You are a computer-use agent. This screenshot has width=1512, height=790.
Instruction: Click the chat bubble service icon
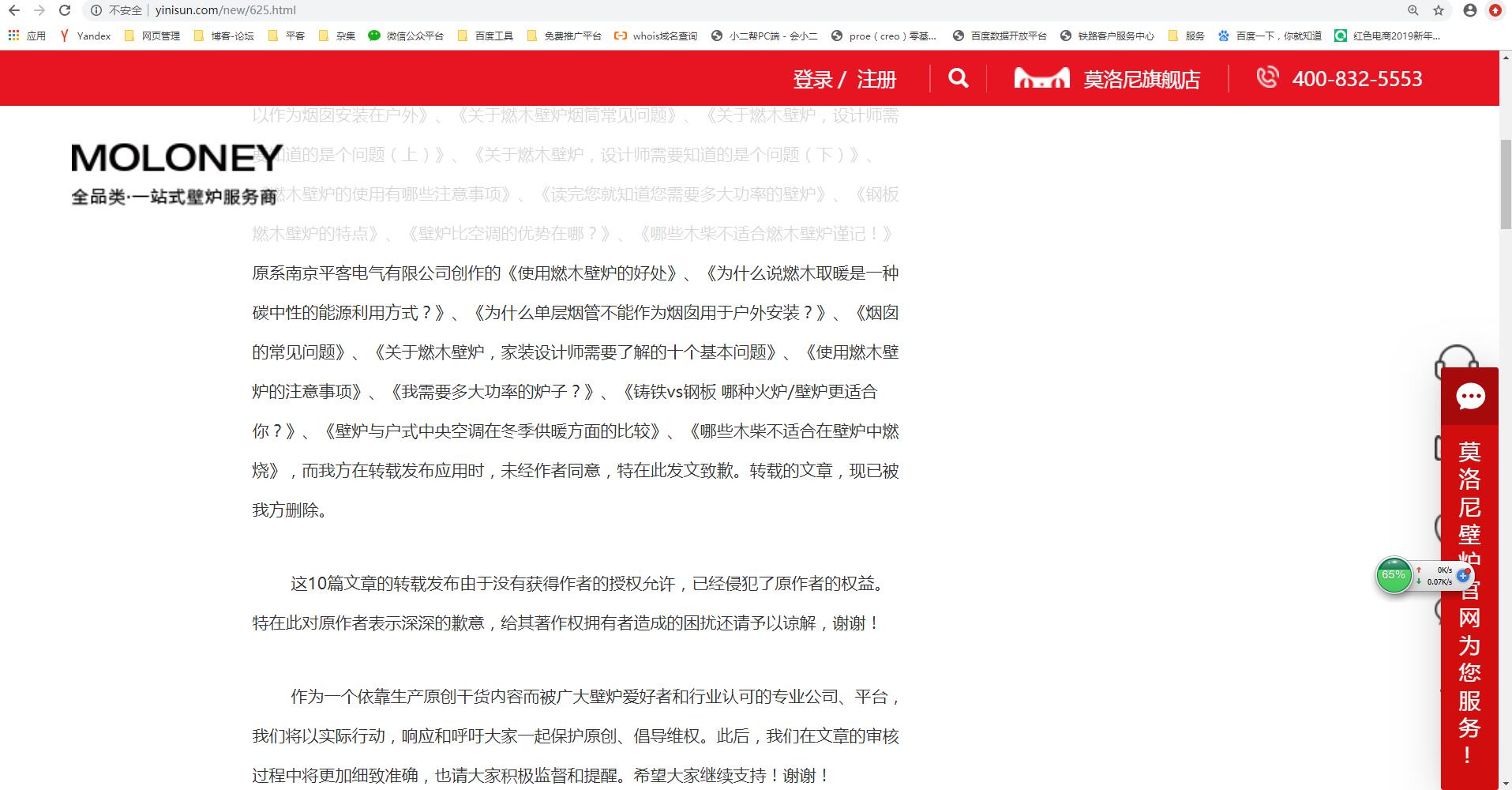tap(1469, 397)
